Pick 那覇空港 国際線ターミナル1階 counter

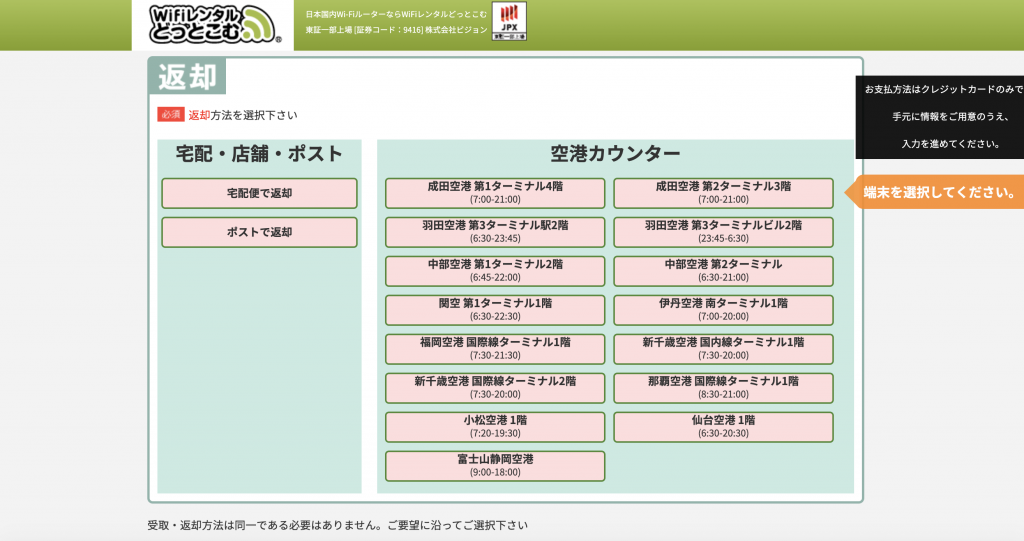pos(723,388)
